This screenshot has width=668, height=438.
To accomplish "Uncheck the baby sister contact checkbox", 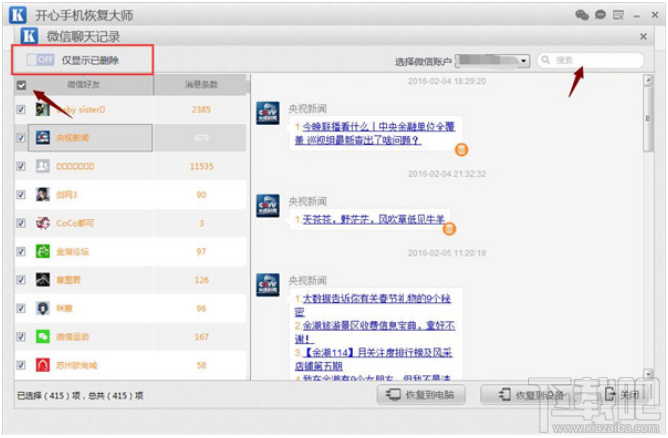I will (x=21, y=110).
